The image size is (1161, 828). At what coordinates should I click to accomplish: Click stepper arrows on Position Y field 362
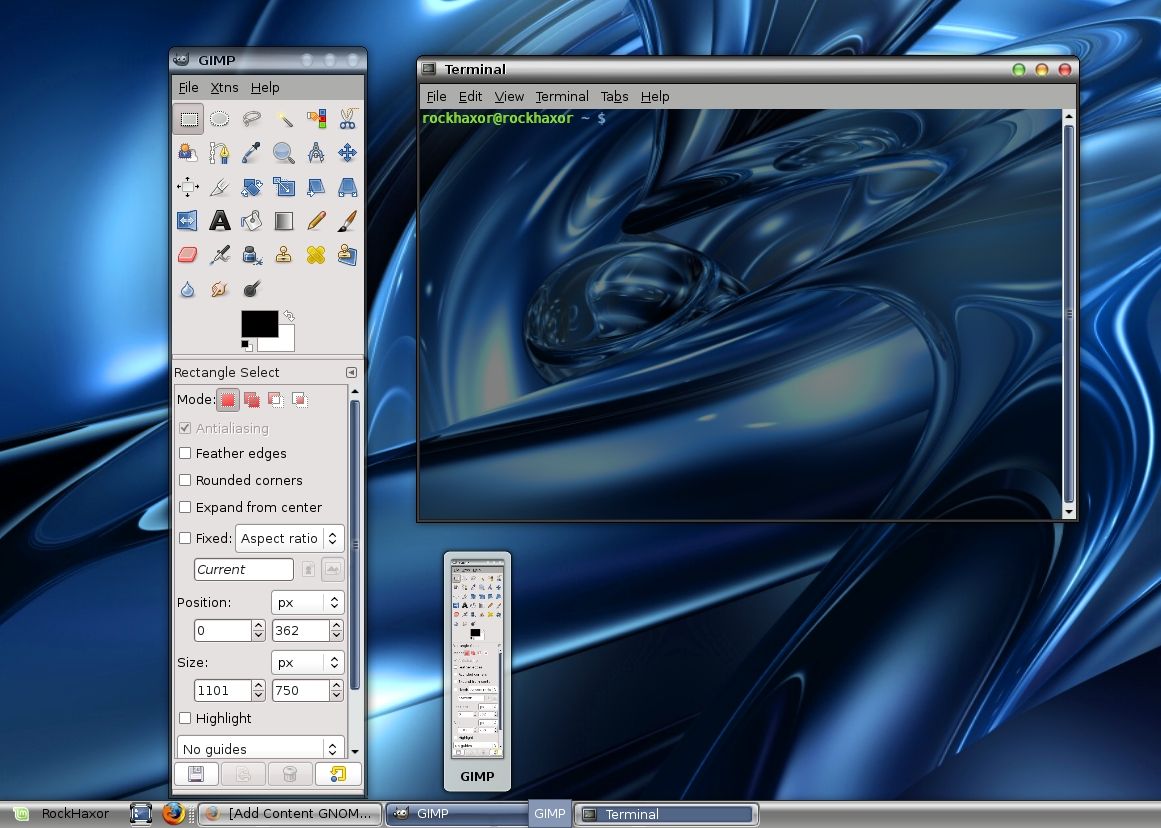click(337, 630)
